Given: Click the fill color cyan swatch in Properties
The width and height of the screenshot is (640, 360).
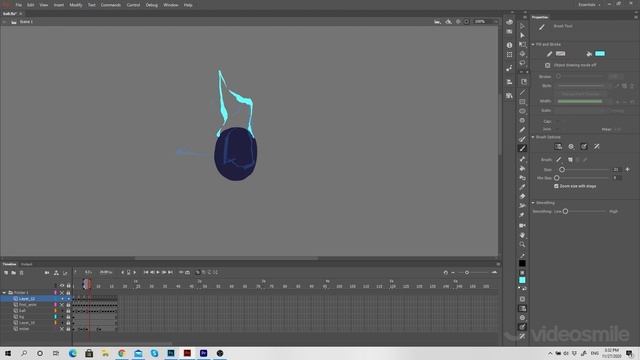Looking at the screenshot, I should click(600, 53).
